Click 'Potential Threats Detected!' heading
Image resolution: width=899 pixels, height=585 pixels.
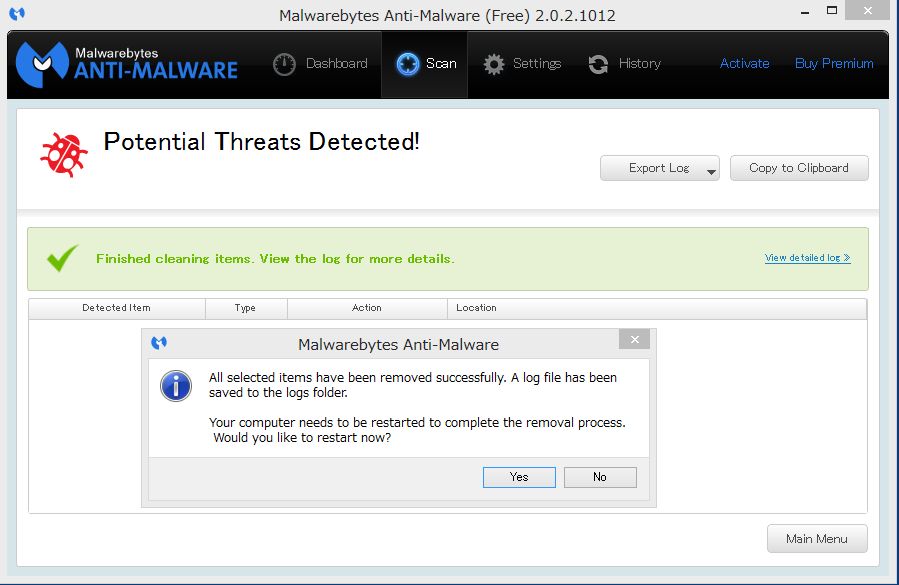pos(261,142)
